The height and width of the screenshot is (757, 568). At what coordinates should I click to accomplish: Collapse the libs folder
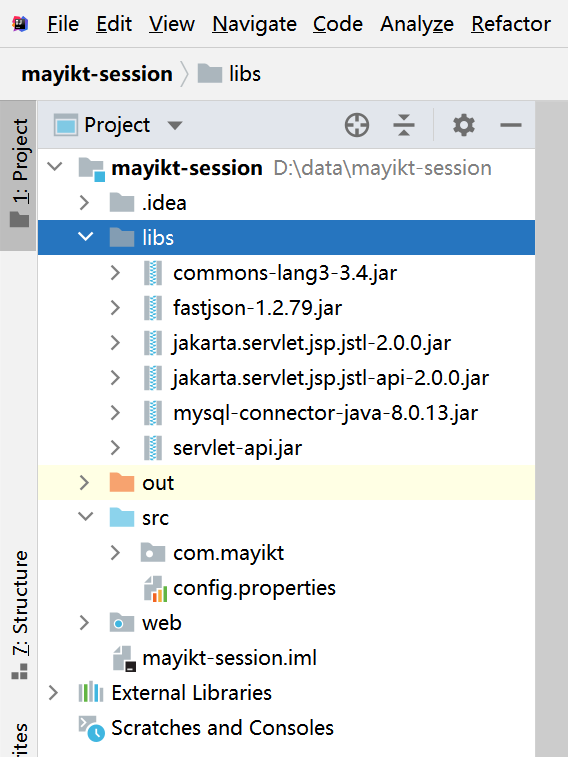[85, 237]
